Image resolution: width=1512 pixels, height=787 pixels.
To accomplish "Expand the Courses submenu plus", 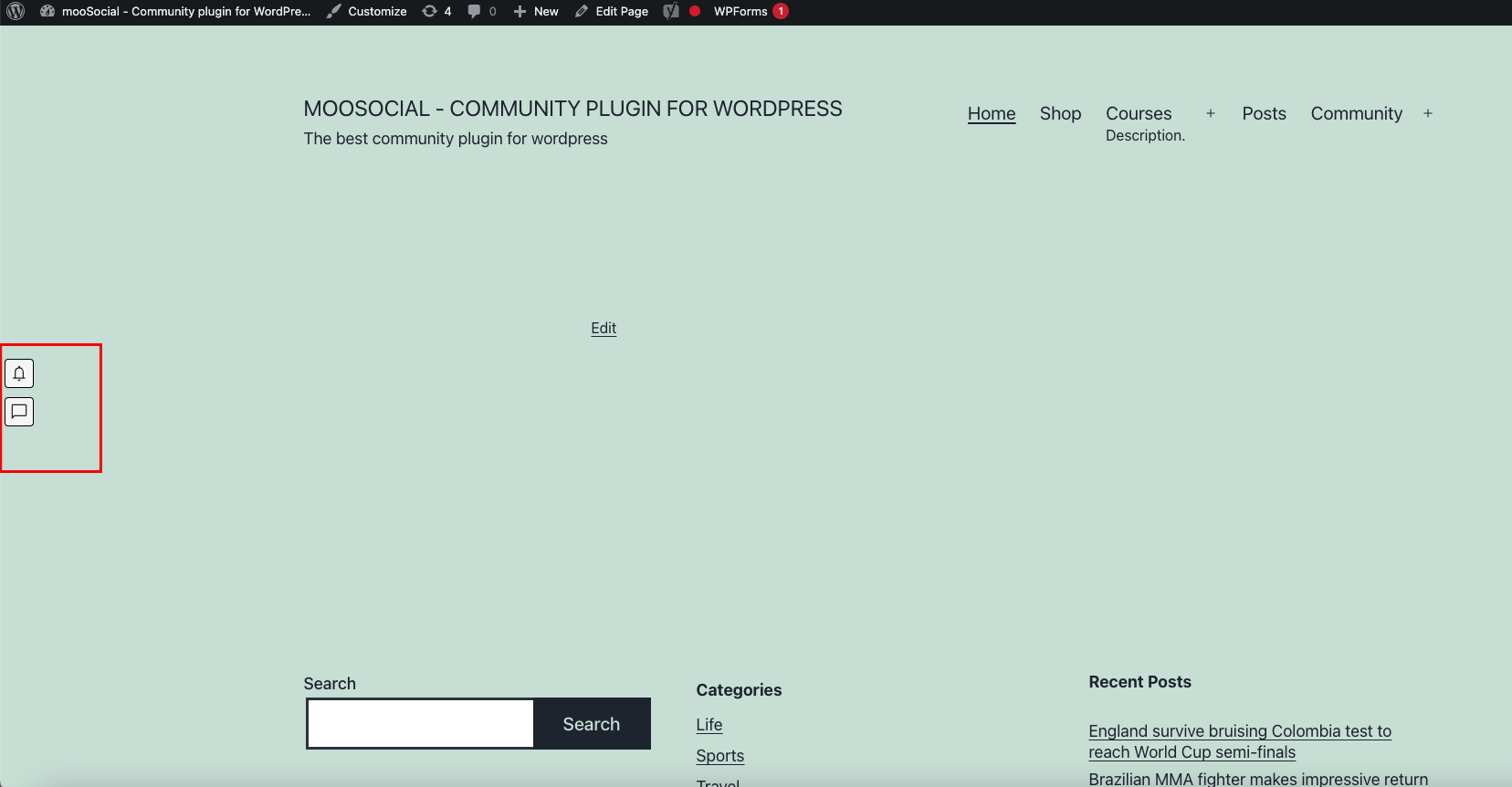I will pyautogui.click(x=1211, y=113).
